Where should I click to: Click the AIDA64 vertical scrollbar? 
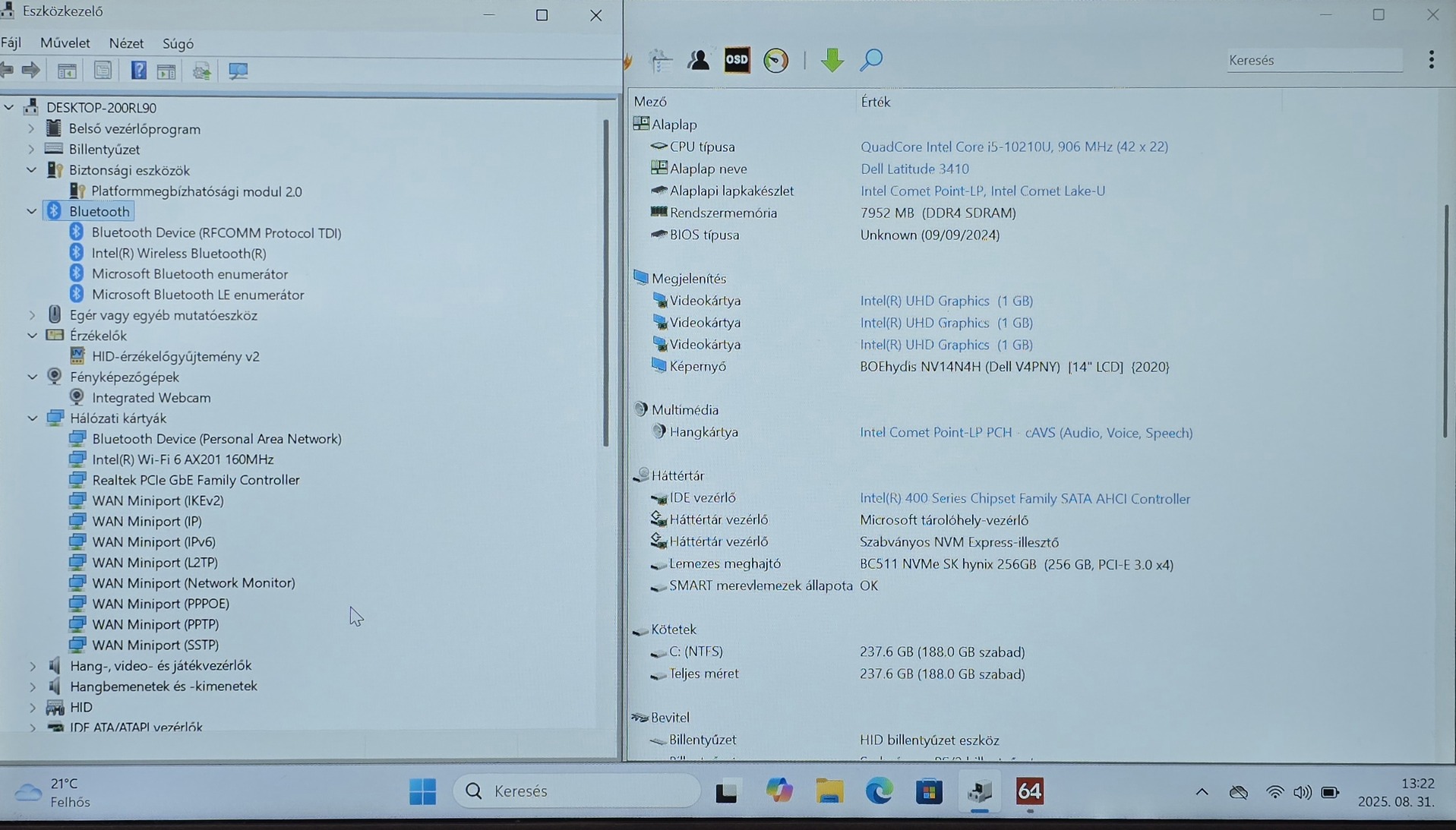1445,320
